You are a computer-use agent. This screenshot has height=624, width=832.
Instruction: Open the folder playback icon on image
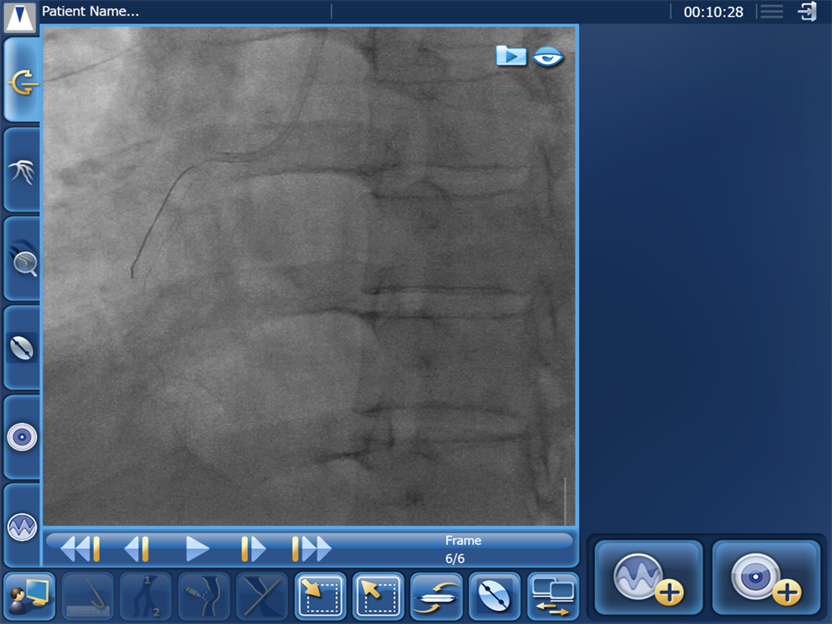tap(511, 56)
